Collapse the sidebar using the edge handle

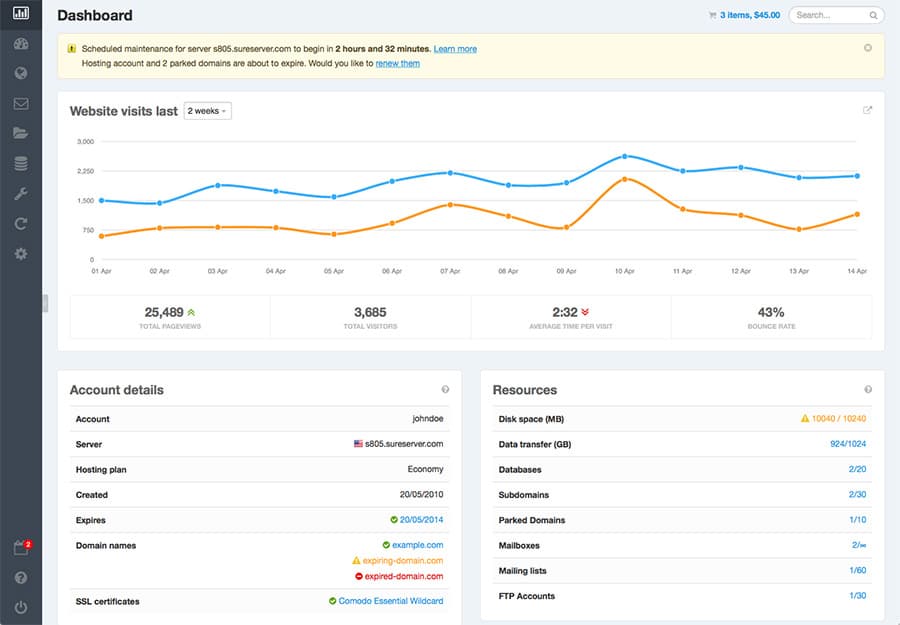(x=45, y=303)
